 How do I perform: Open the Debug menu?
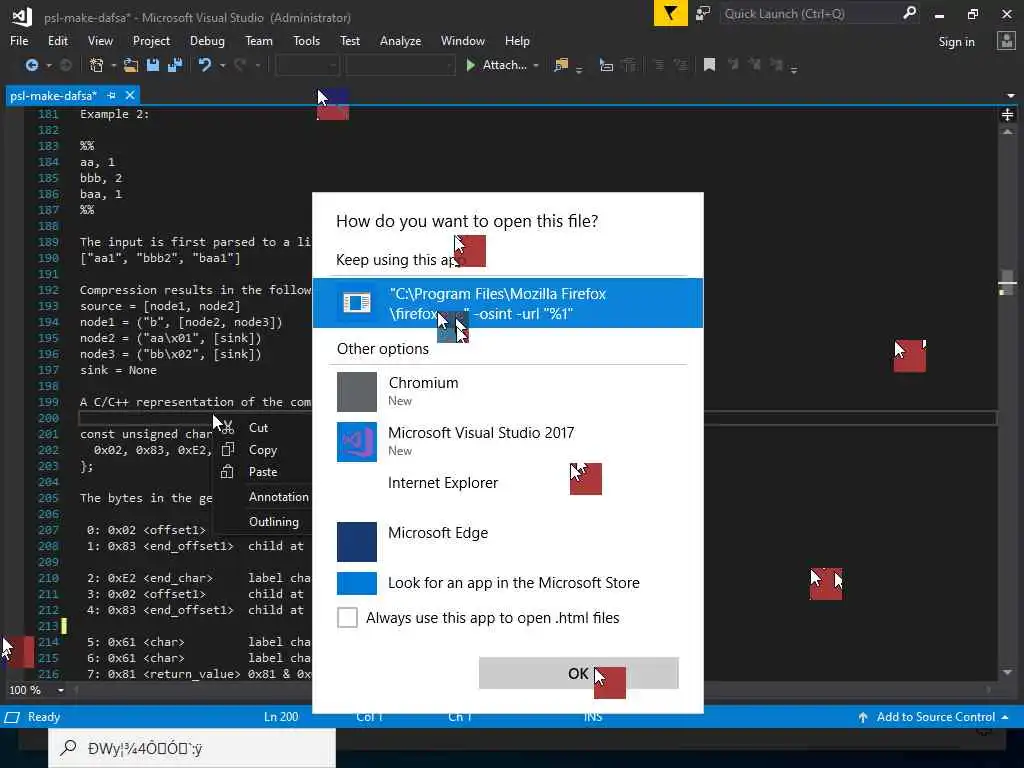pos(207,40)
